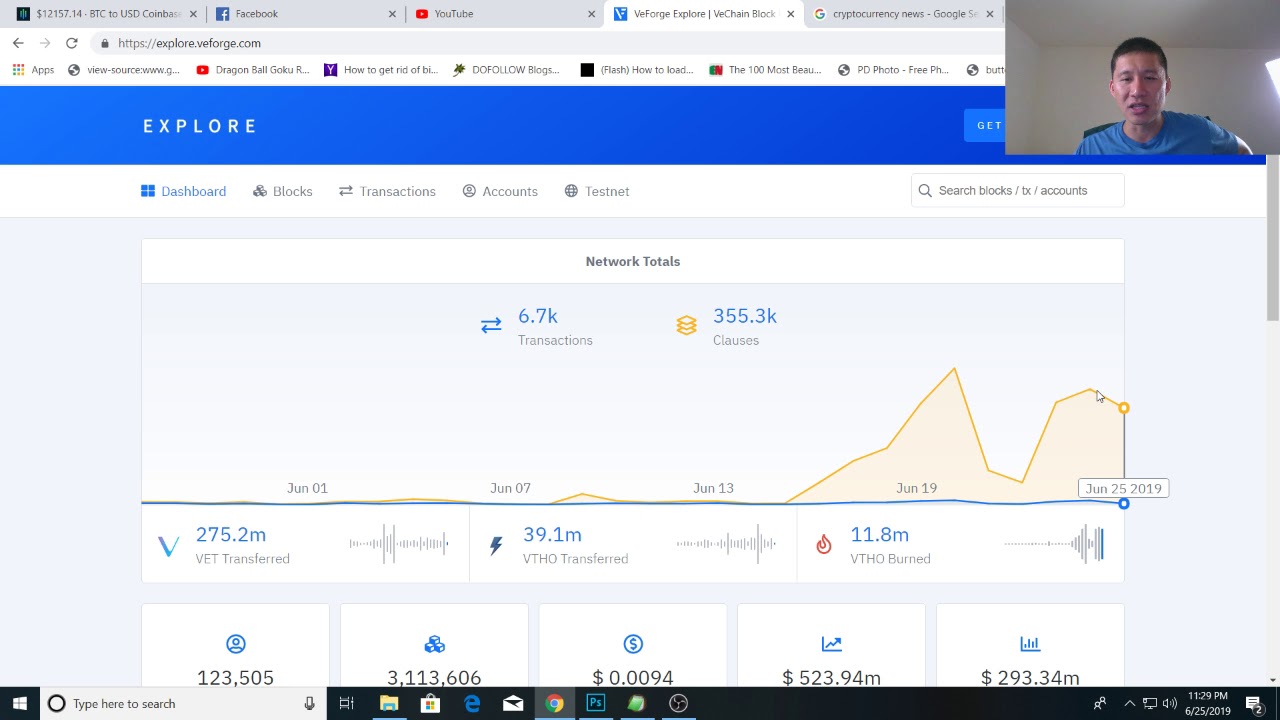
Task: Open the Dragon Ball Goku bookmark
Action: click(253, 70)
